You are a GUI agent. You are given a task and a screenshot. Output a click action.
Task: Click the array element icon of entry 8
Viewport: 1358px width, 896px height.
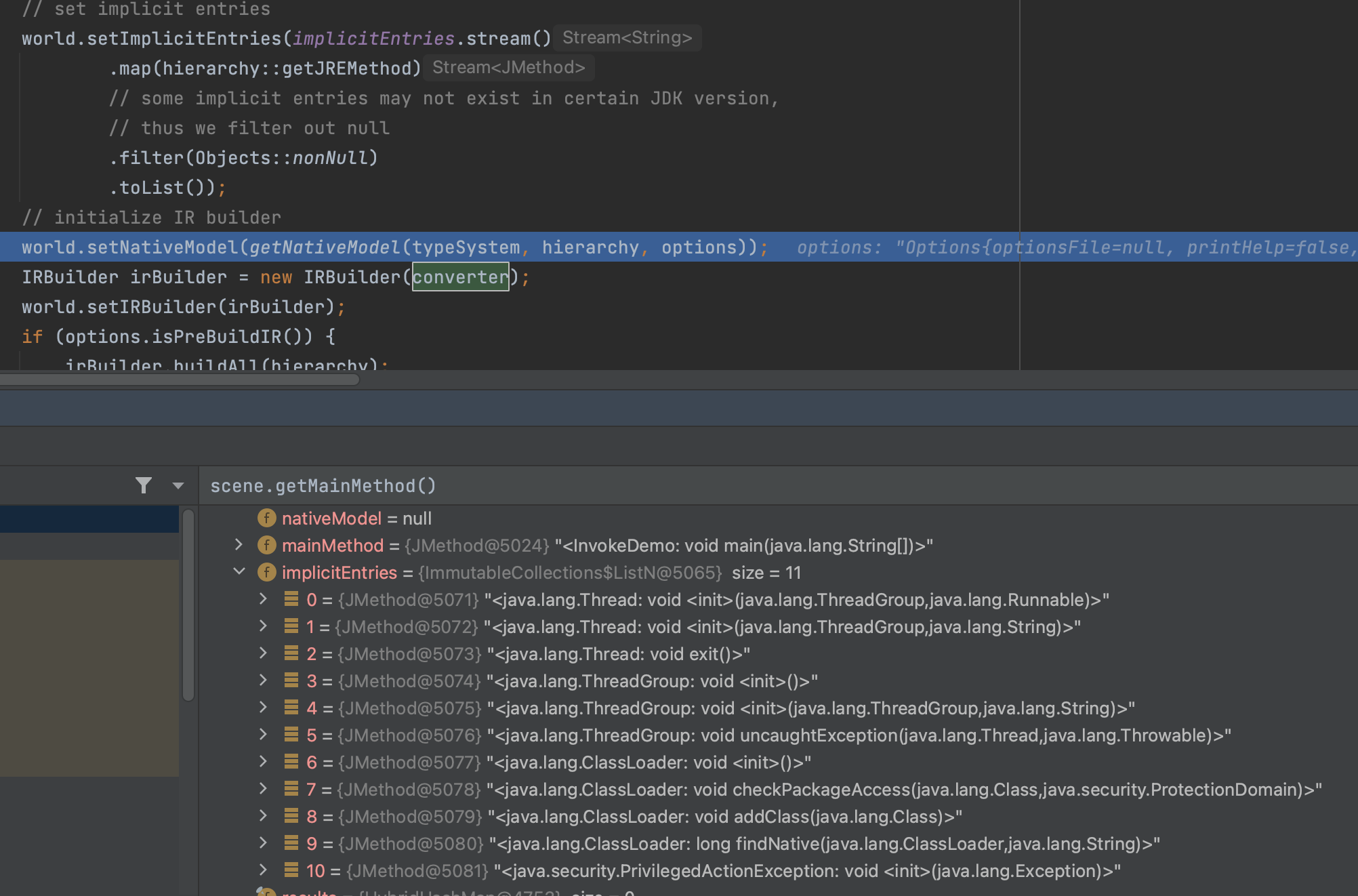[291, 816]
